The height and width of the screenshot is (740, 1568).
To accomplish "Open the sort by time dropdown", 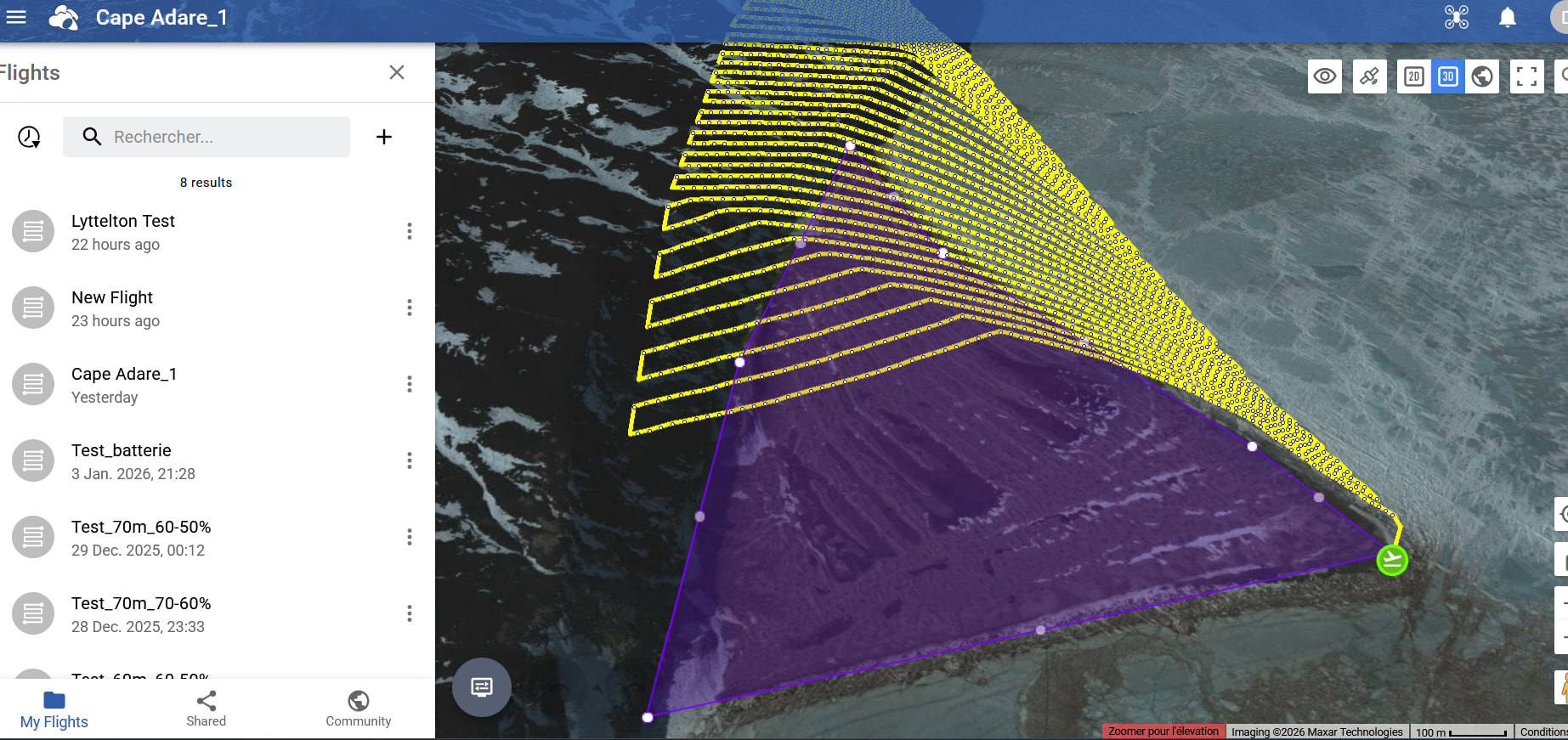I will pos(30,137).
